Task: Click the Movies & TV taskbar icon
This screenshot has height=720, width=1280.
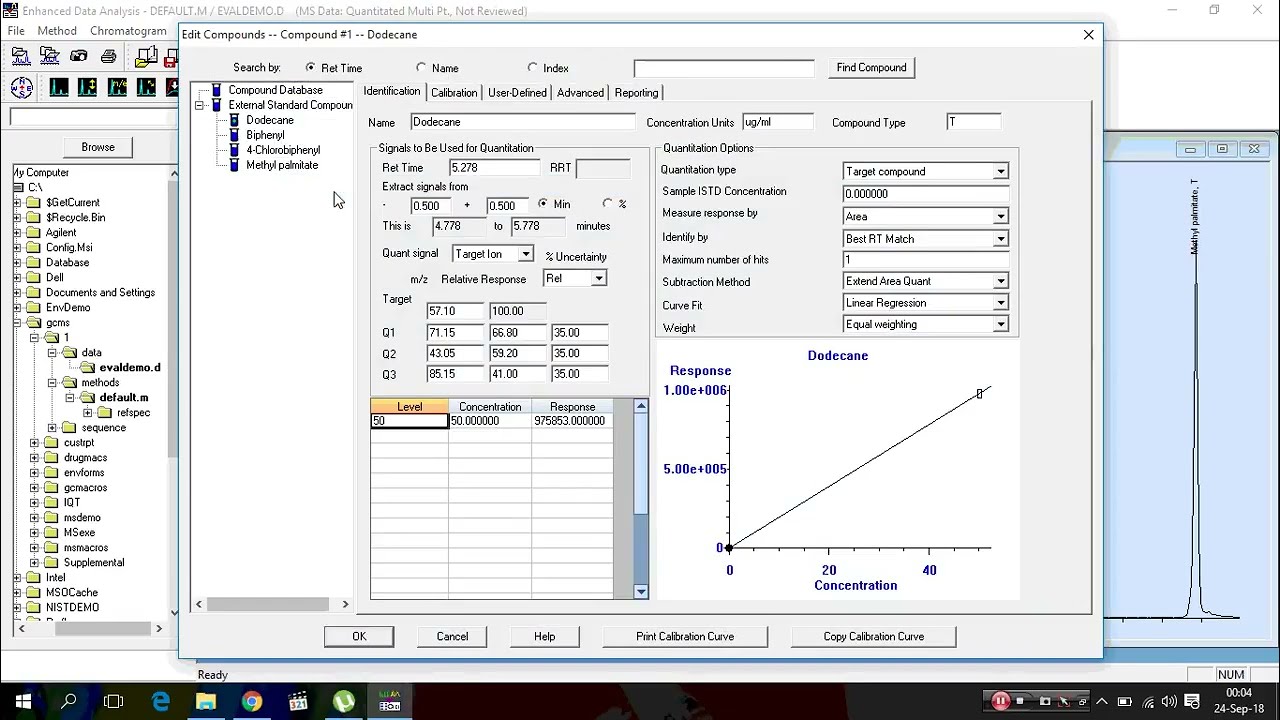Action: pos(298,701)
